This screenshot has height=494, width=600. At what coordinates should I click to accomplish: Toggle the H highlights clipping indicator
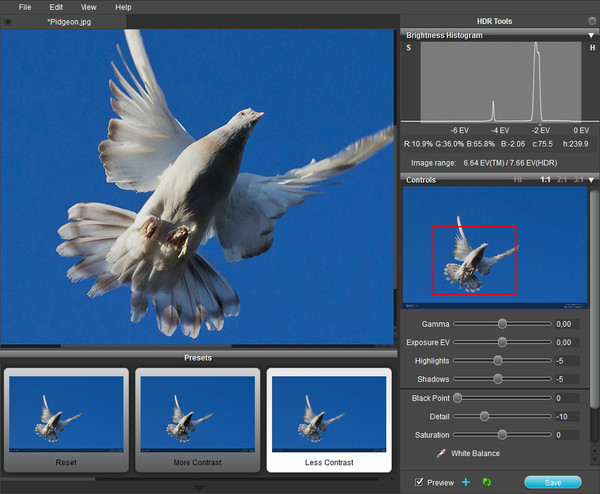[x=591, y=47]
